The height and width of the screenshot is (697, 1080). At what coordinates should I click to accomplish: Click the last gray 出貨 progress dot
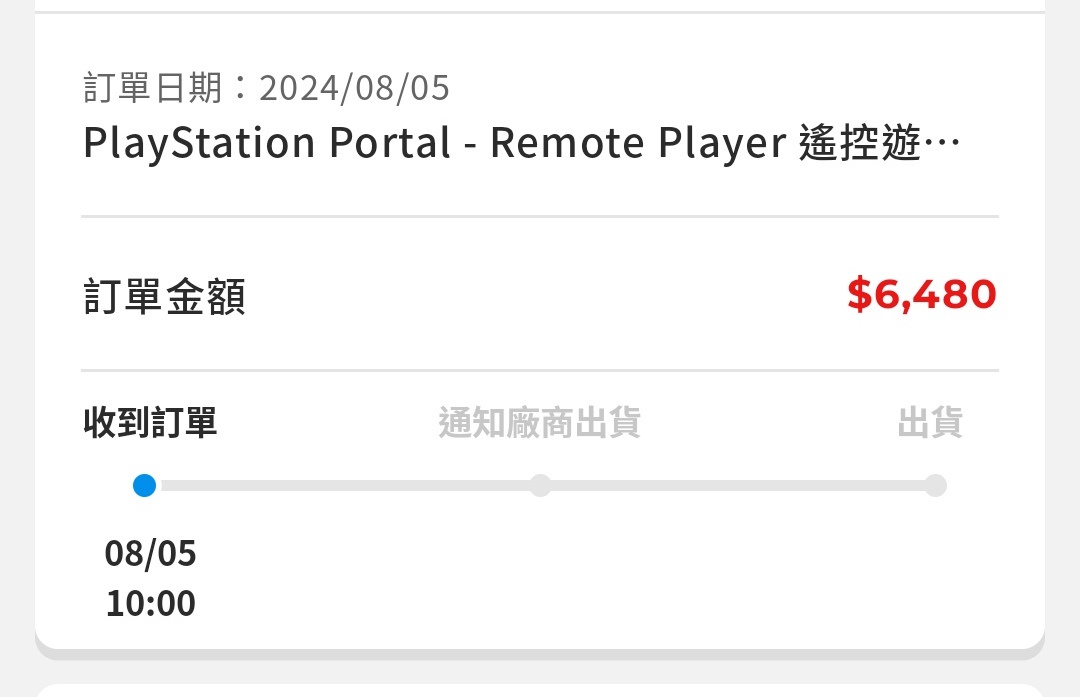(x=935, y=486)
